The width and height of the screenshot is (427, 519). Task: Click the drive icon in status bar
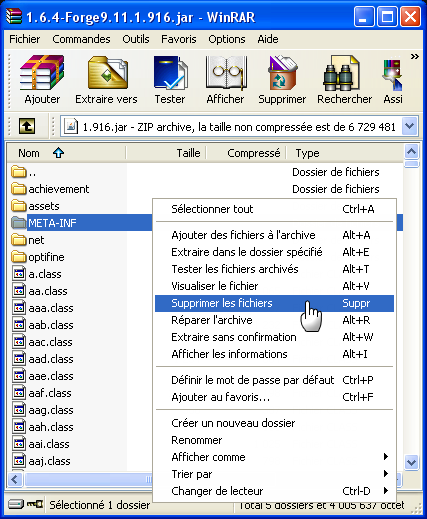coord(16,503)
